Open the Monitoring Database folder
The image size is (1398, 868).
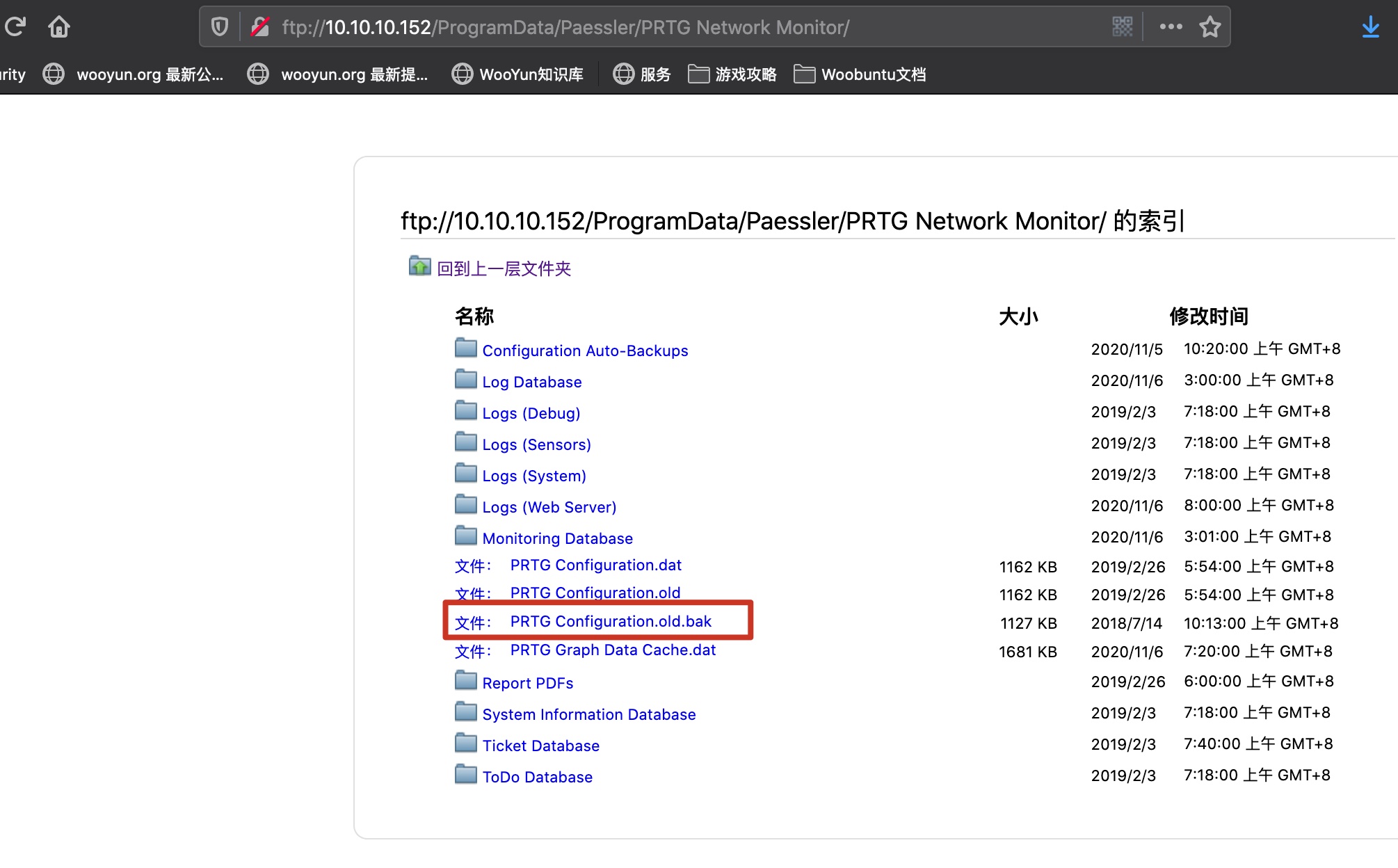coord(557,538)
